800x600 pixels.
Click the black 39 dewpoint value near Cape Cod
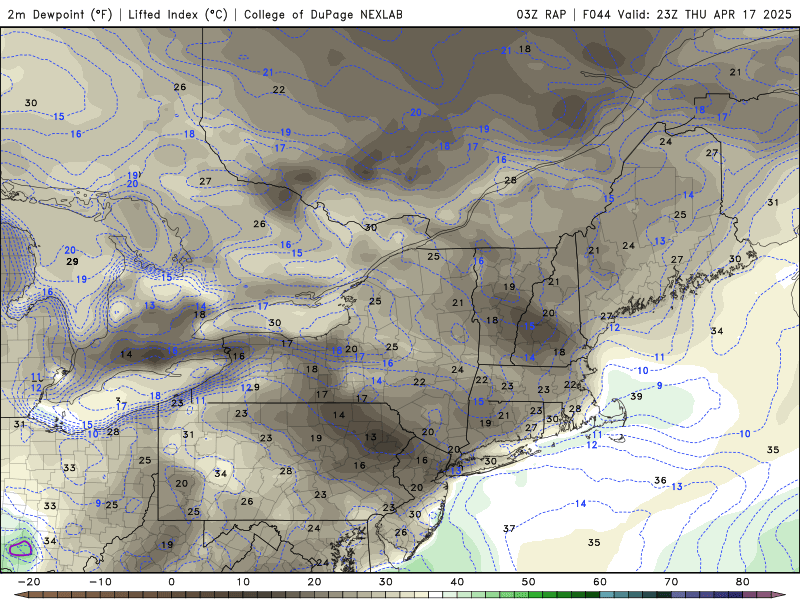(x=636, y=396)
